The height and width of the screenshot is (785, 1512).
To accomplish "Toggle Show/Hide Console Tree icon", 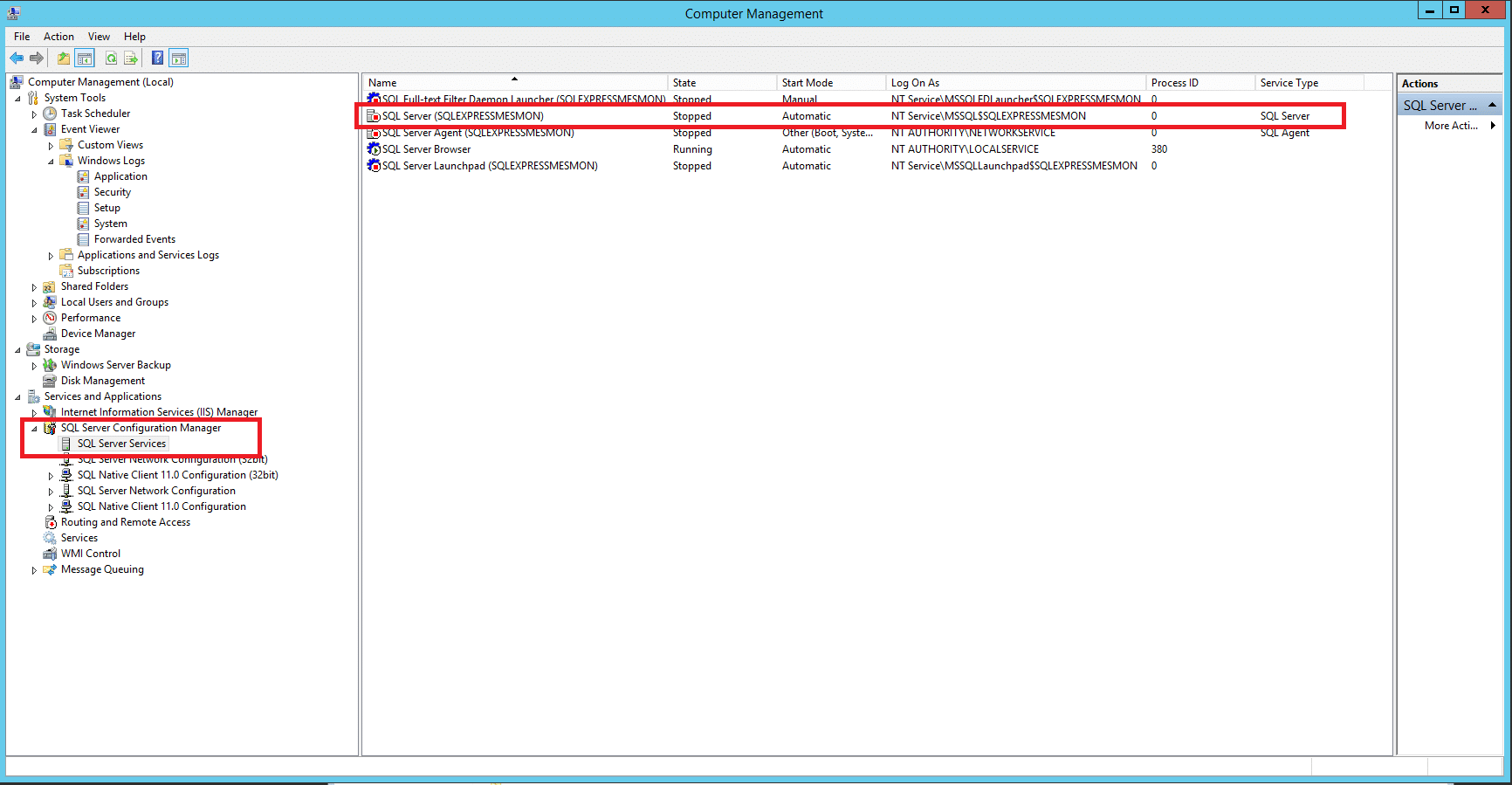I will 85,59.
